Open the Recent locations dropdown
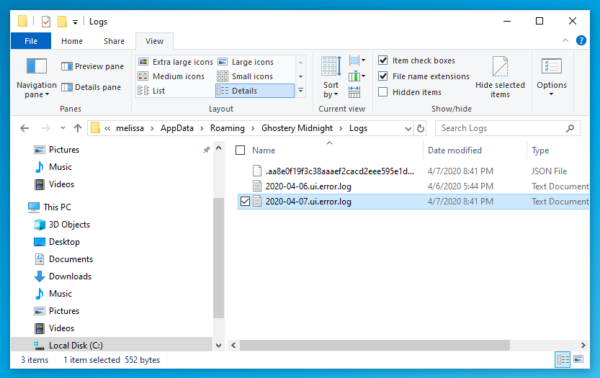This screenshot has width=600, height=378. point(63,128)
